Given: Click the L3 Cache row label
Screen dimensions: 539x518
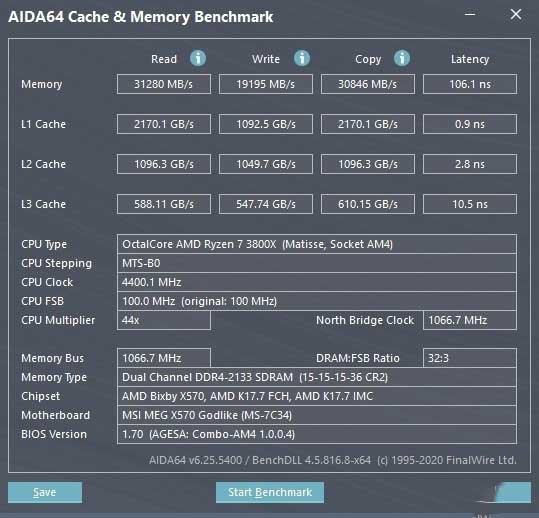Looking at the screenshot, I should 43,204.
